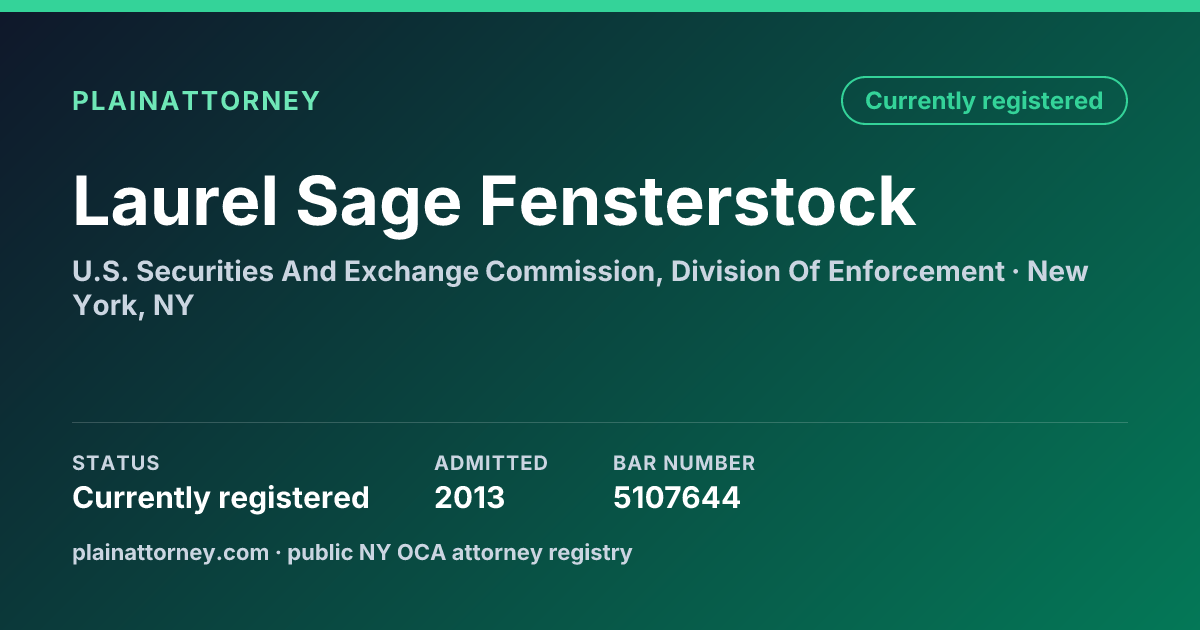
Task: Click the green accent bar at top
Action: pyautogui.click(x=600, y=6)
